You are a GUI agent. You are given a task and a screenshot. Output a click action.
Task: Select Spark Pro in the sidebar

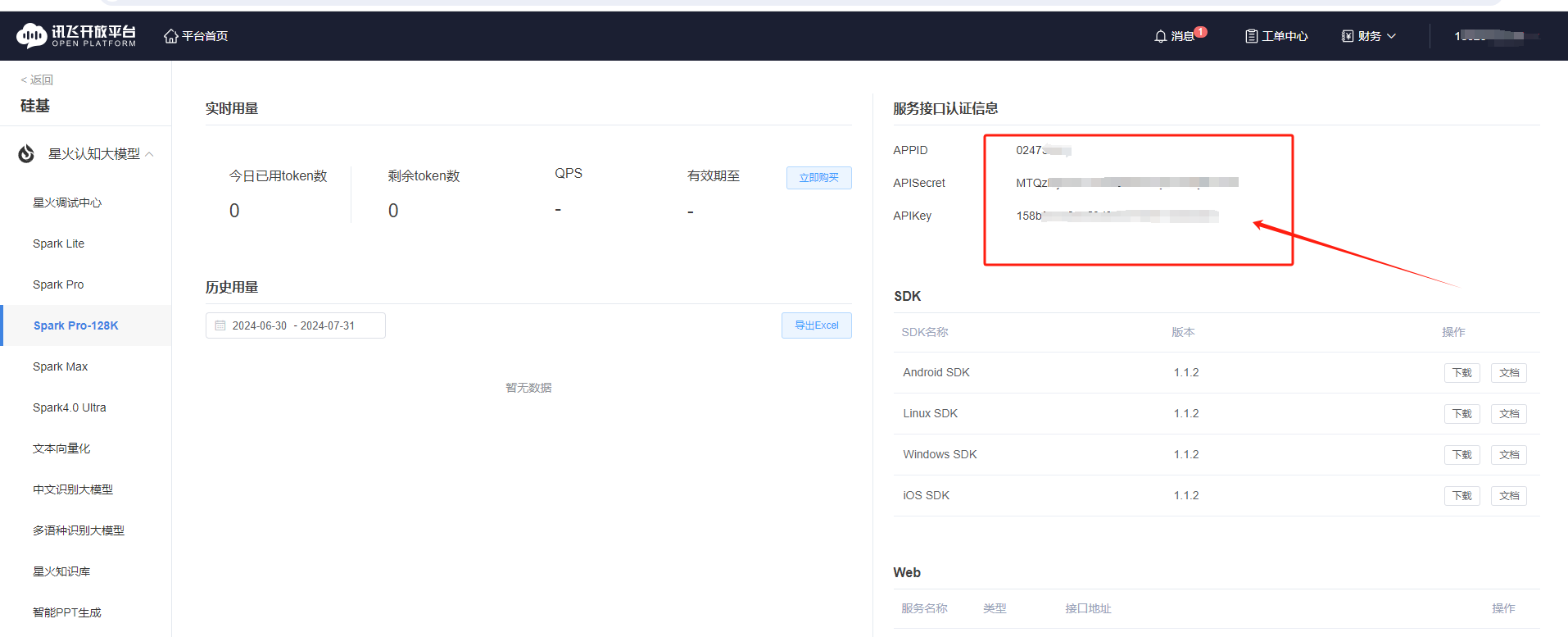pos(58,284)
